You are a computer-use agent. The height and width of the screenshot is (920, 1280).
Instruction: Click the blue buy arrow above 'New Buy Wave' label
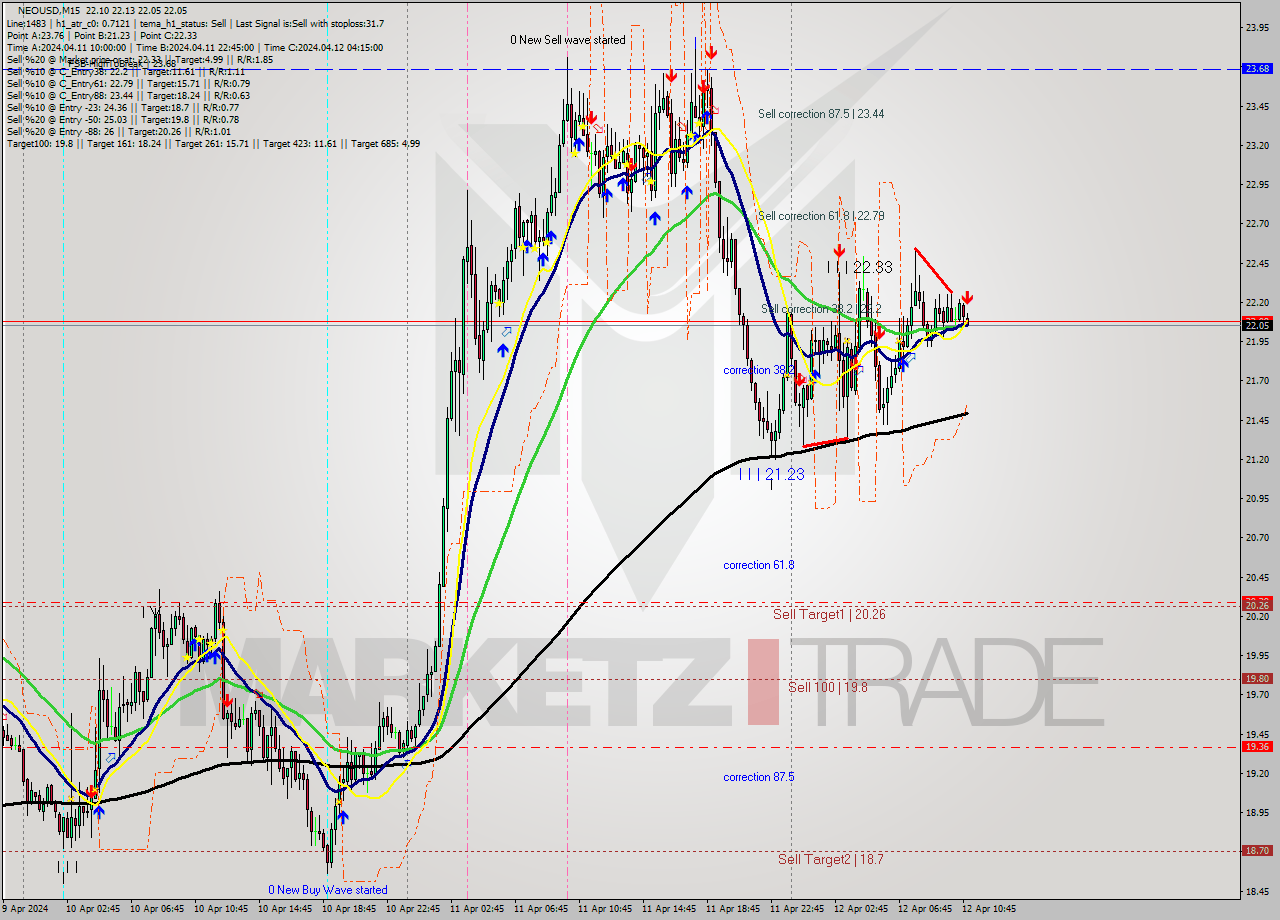(343, 817)
